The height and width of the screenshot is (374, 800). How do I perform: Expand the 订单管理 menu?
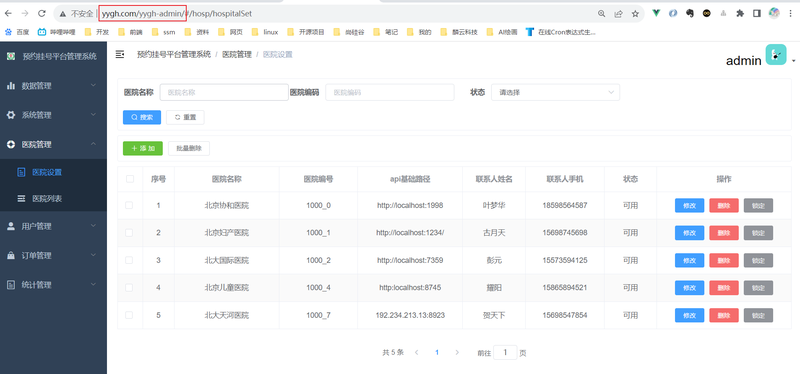coord(53,256)
